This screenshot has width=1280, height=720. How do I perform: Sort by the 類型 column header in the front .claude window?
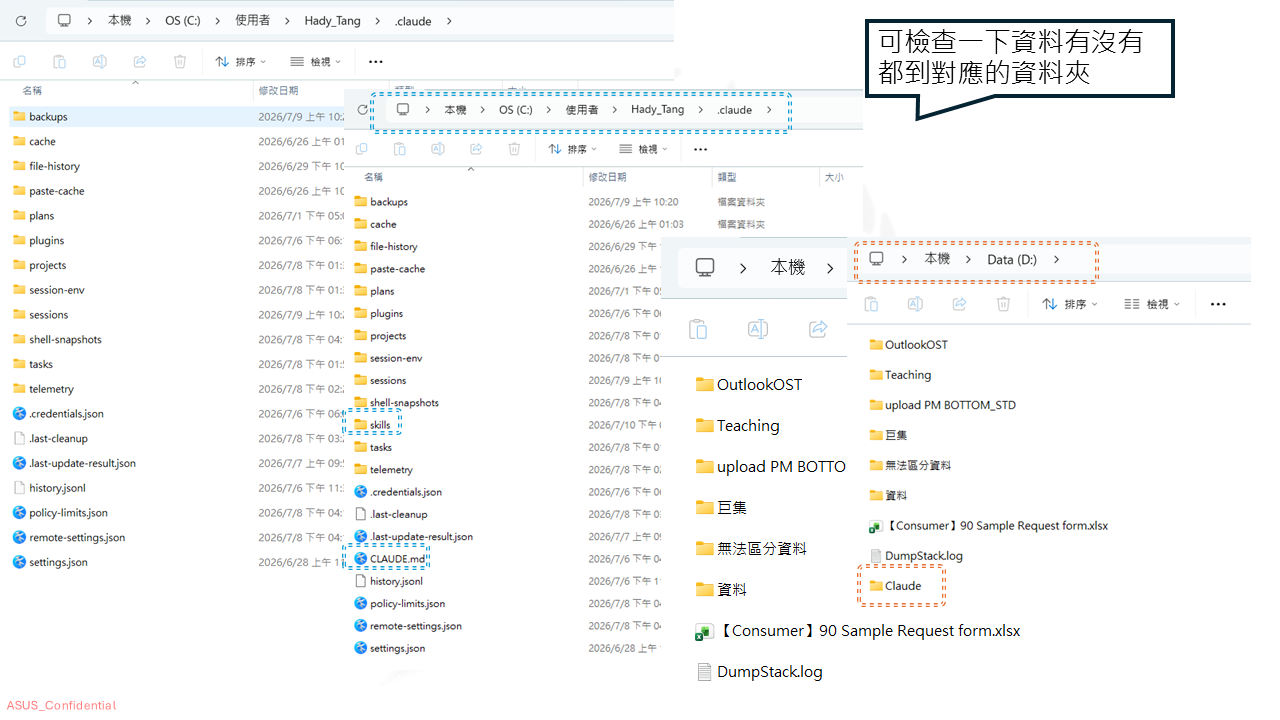727,177
